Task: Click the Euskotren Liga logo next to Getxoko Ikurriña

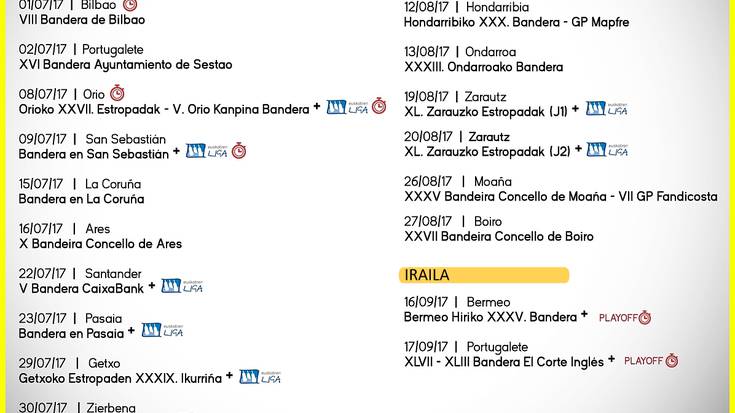Action: pyautogui.click(x=260, y=376)
